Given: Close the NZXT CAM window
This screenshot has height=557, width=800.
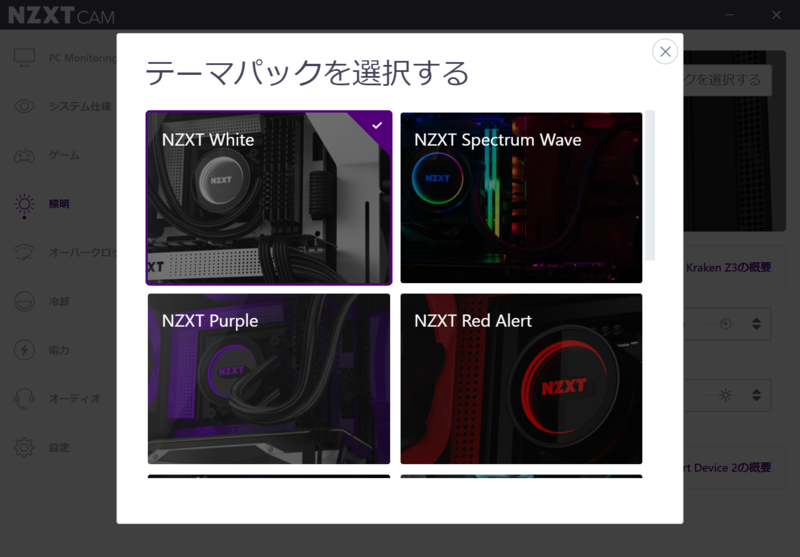Looking at the screenshot, I should click(777, 15).
